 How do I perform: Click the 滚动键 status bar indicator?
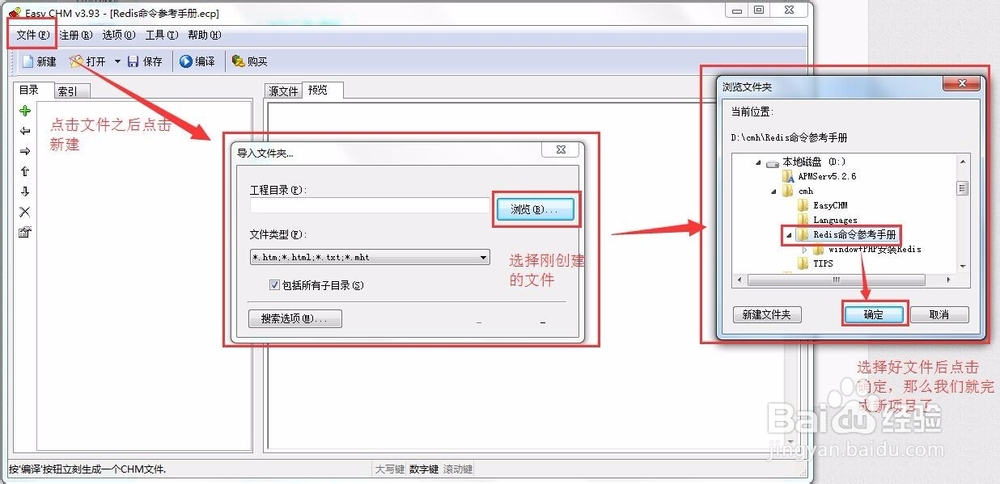pyautogui.click(x=458, y=469)
